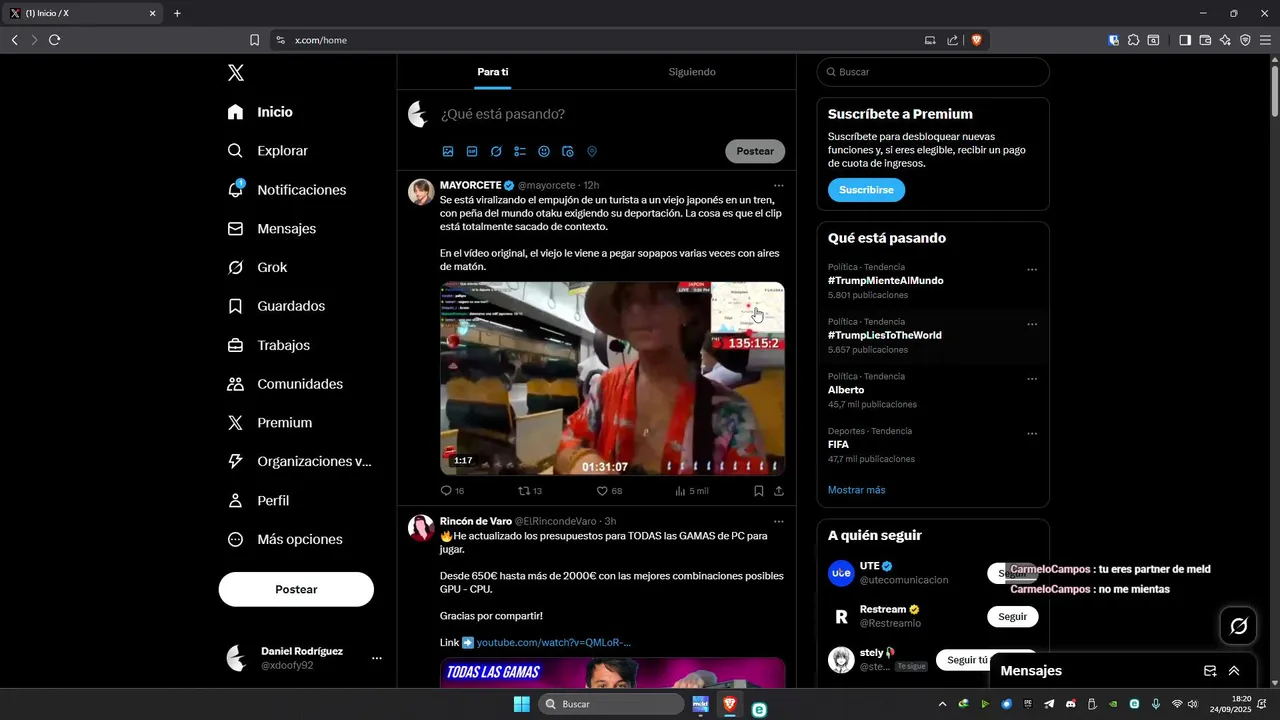Schedule the post with the calendar icon
Viewport: 1280px width, 720px height.
point(568,151)
